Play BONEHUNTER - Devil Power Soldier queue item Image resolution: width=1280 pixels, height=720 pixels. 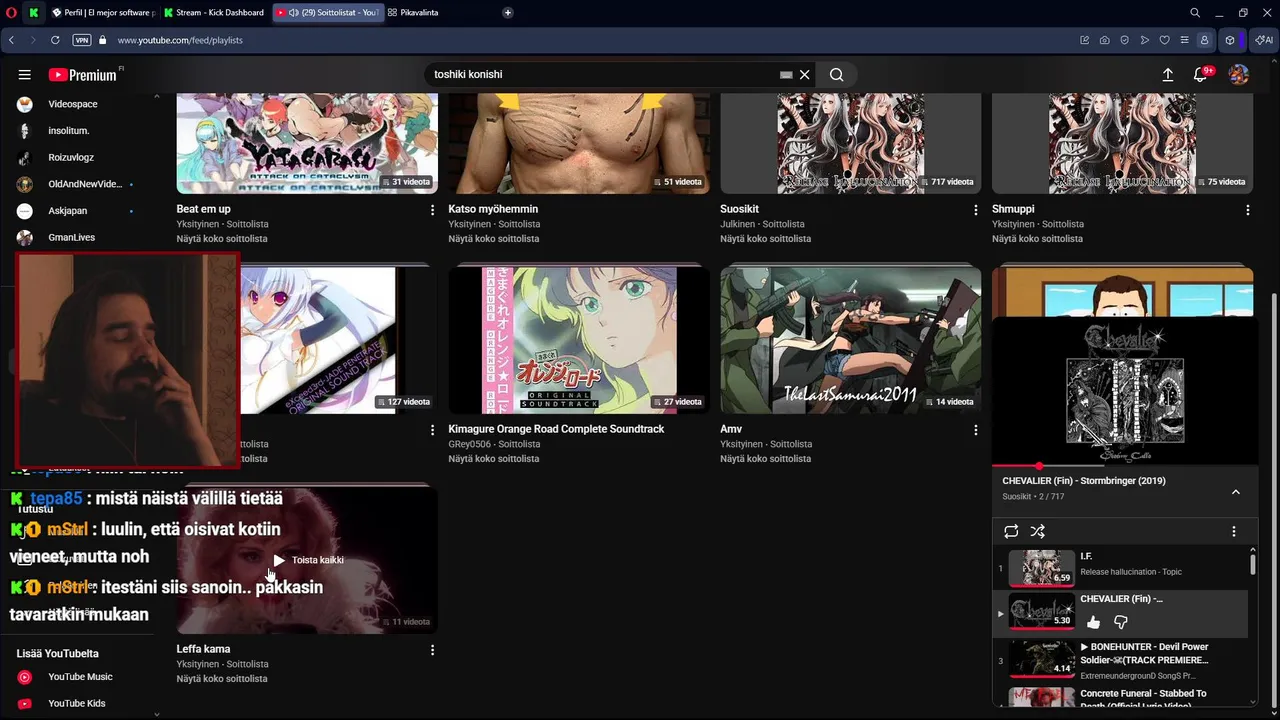coord(1120,660)
